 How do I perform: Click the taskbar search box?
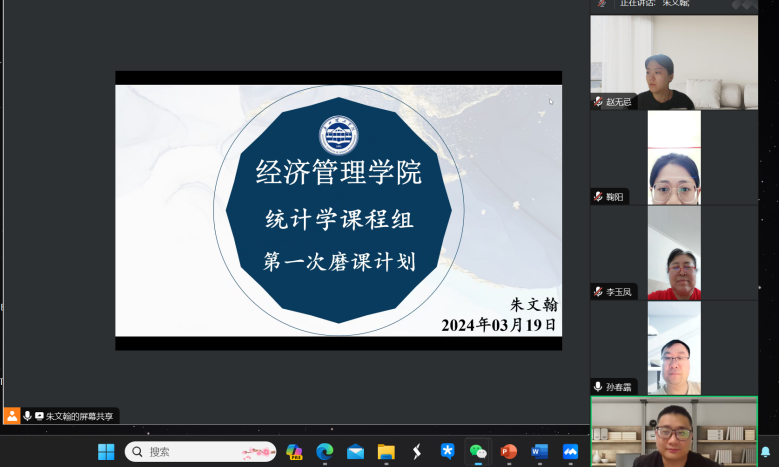click(200, 452)
